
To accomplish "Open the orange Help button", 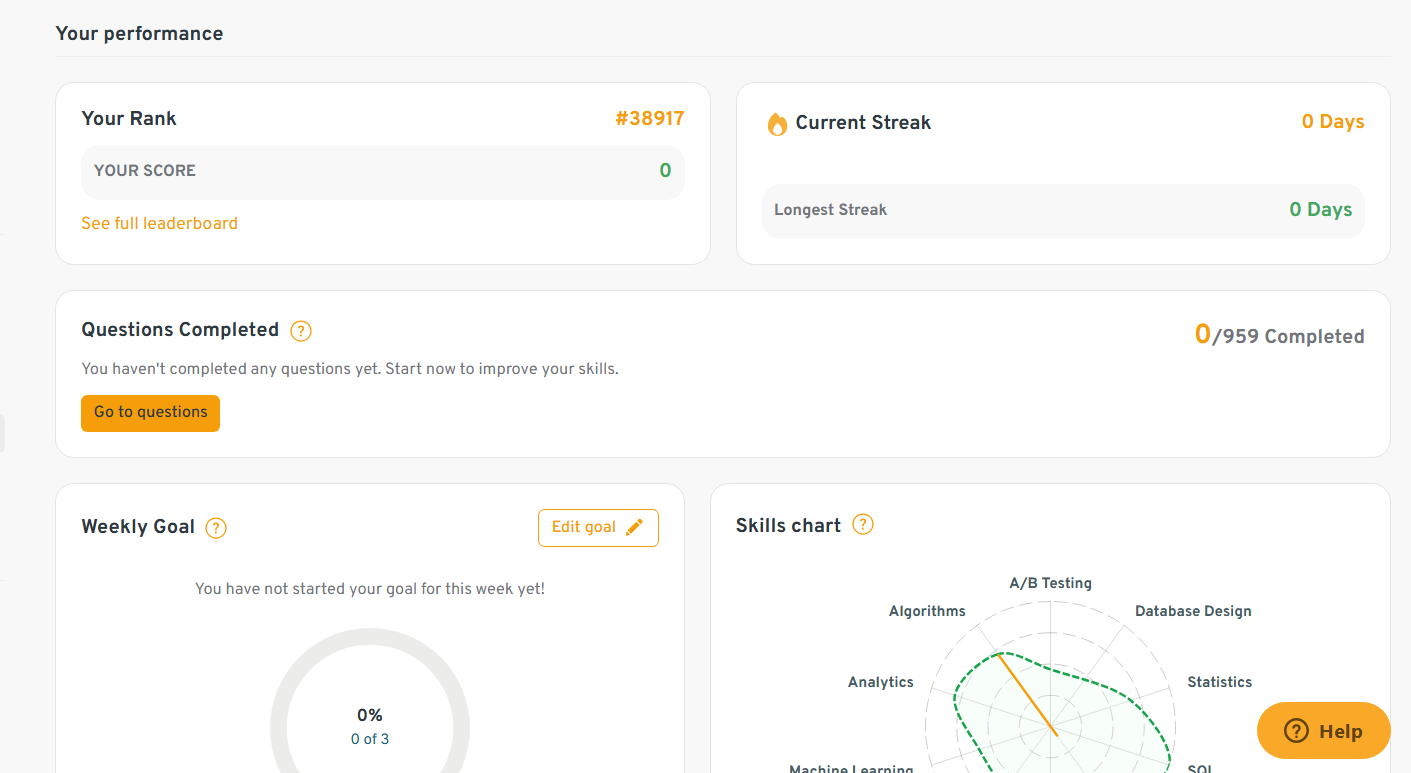I will point(1323,731).
